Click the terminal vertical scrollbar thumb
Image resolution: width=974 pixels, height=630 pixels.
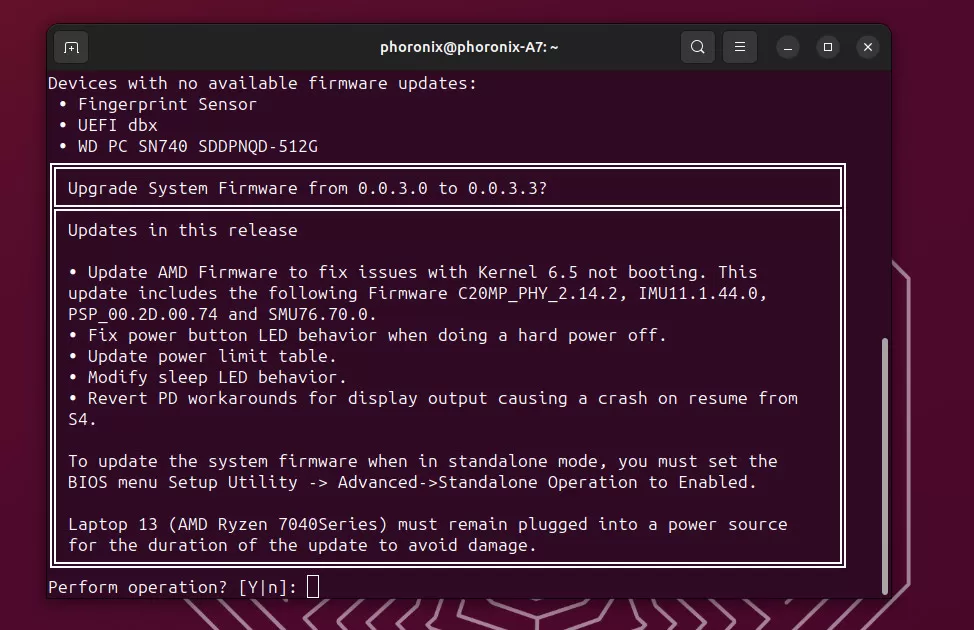(x=883, y=465)
